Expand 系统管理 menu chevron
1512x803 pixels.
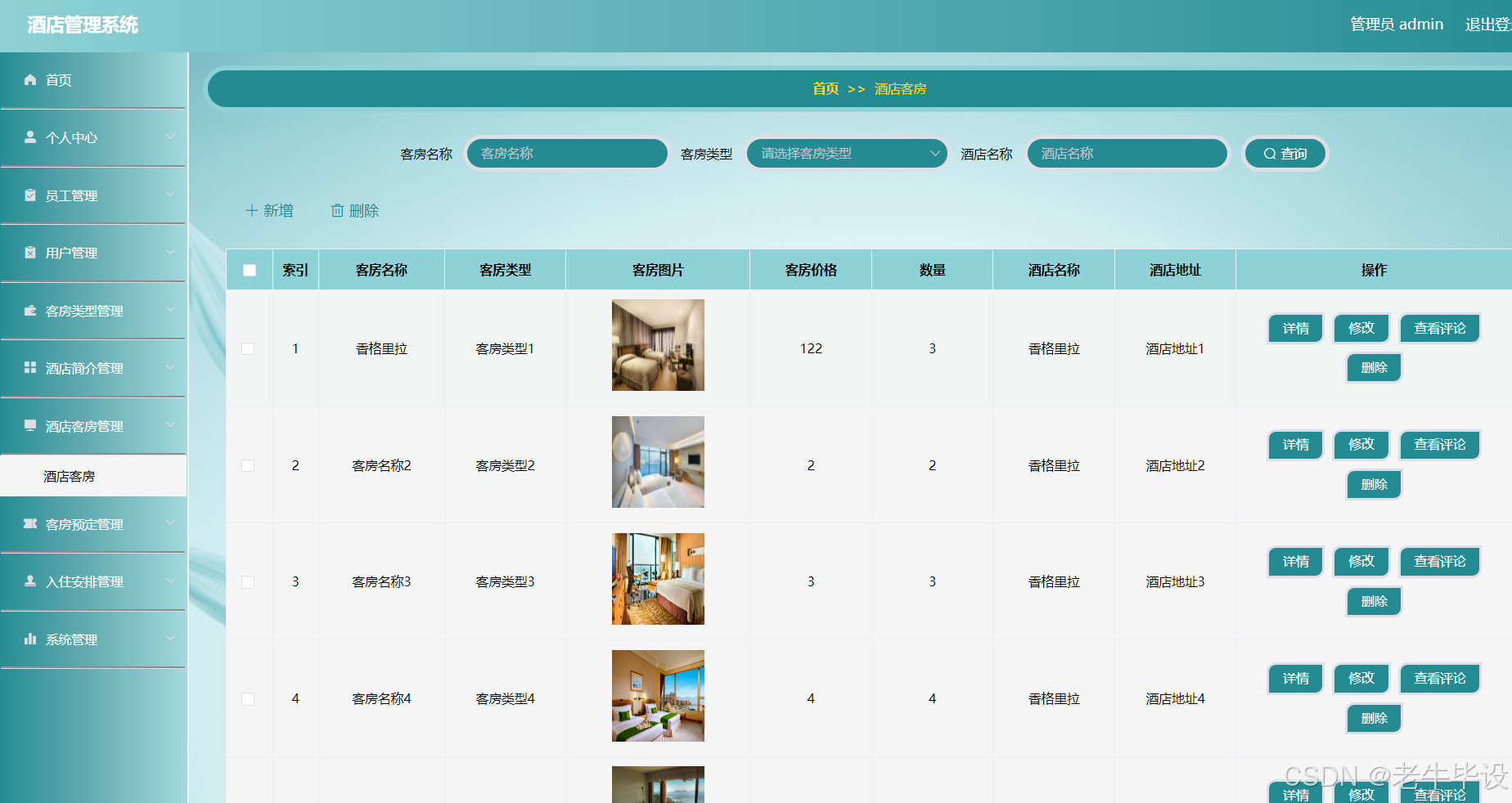[x=170, y=639]
